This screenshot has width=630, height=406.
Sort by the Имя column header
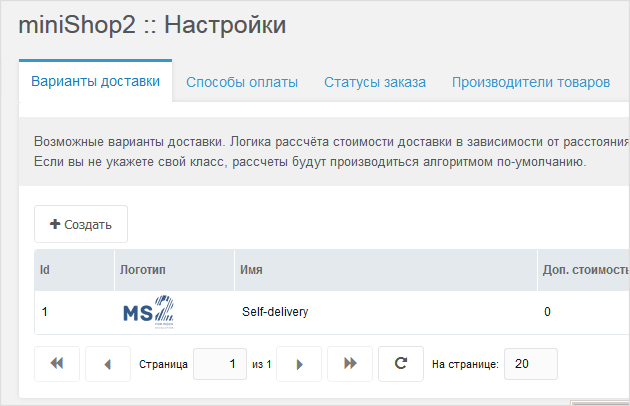(385, 270)
